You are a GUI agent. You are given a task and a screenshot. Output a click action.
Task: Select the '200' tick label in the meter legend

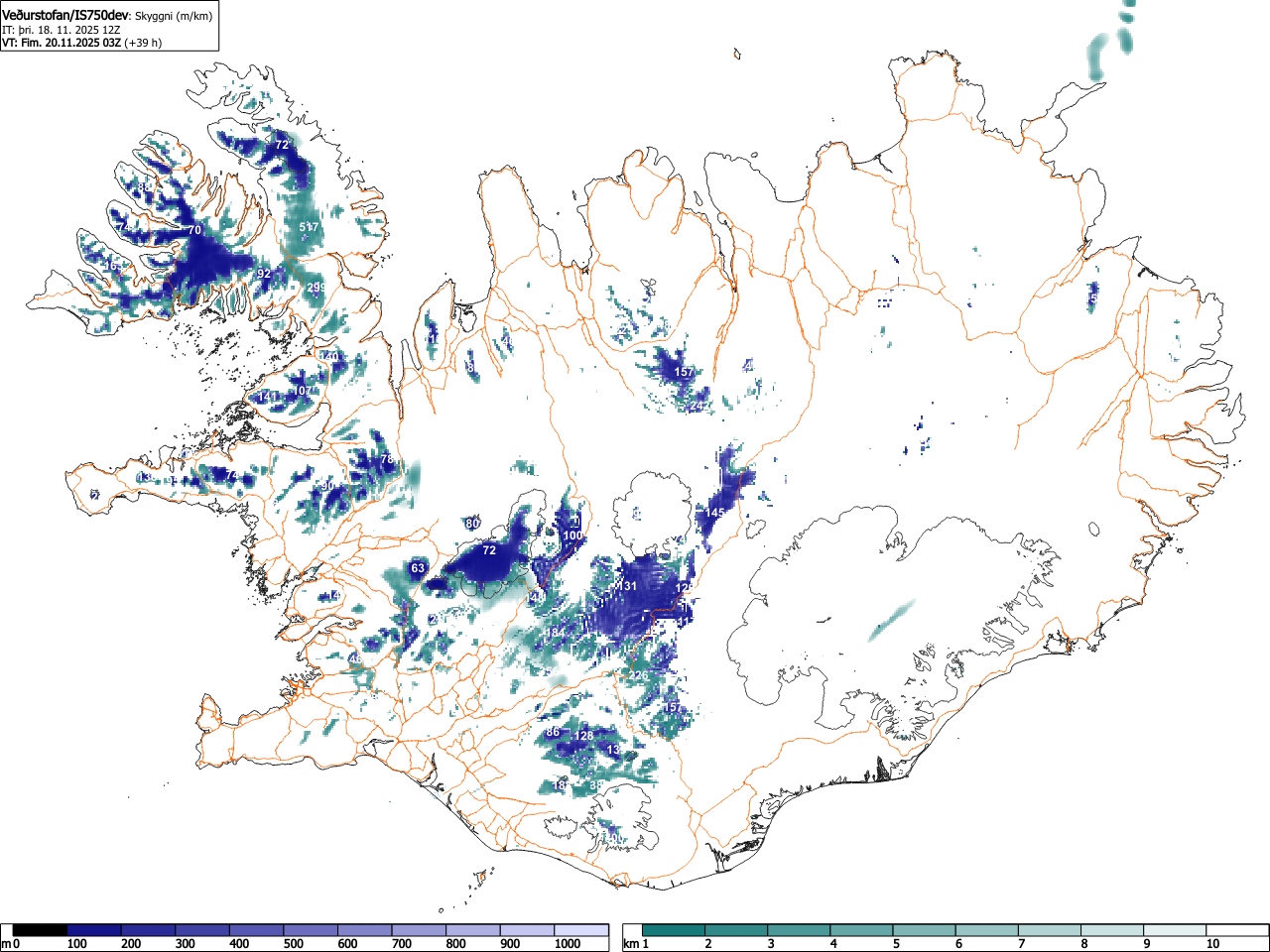click(130, 944)
